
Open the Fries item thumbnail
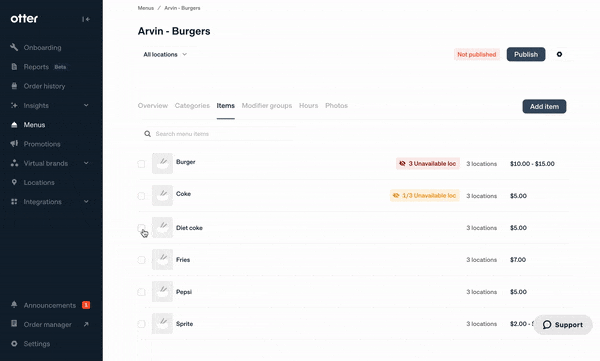click(162, 260)
